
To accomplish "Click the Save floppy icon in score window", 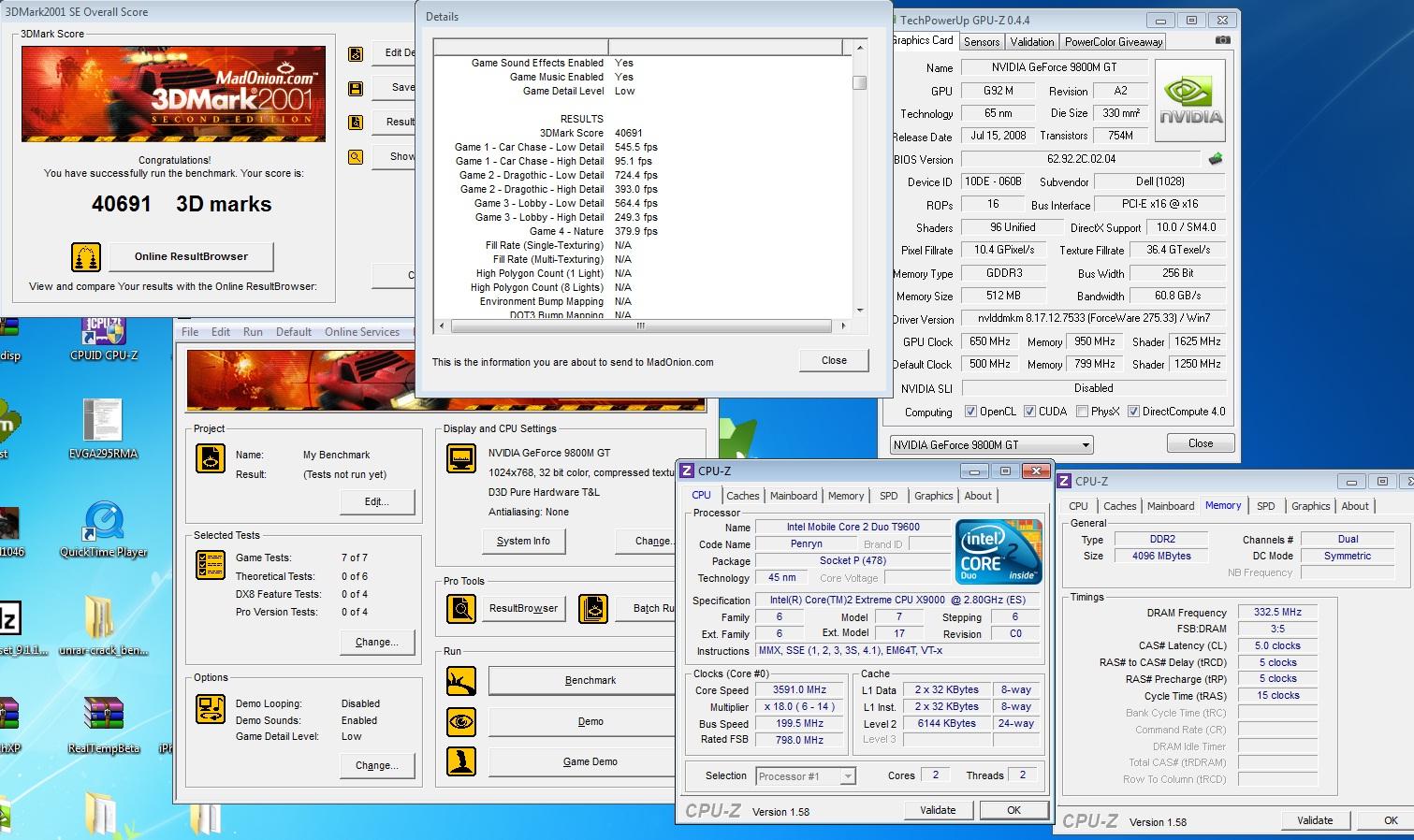I will pos(356,89).
